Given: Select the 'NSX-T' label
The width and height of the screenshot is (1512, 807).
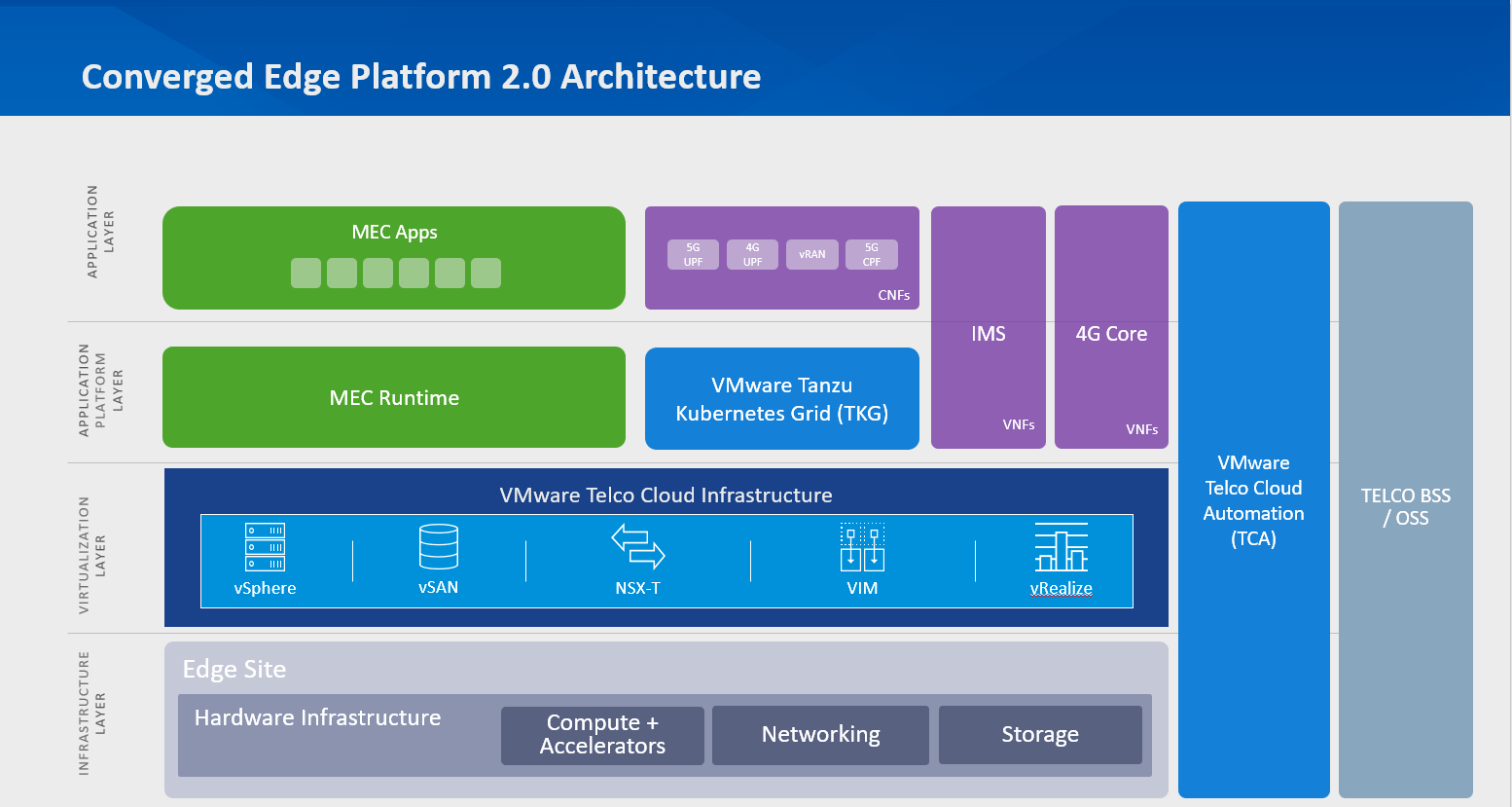Looking at the screenshot, I should pos(638,588).
